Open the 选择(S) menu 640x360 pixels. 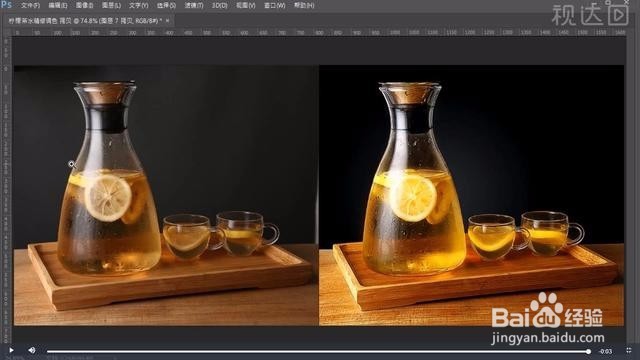(x=166, y=5)
